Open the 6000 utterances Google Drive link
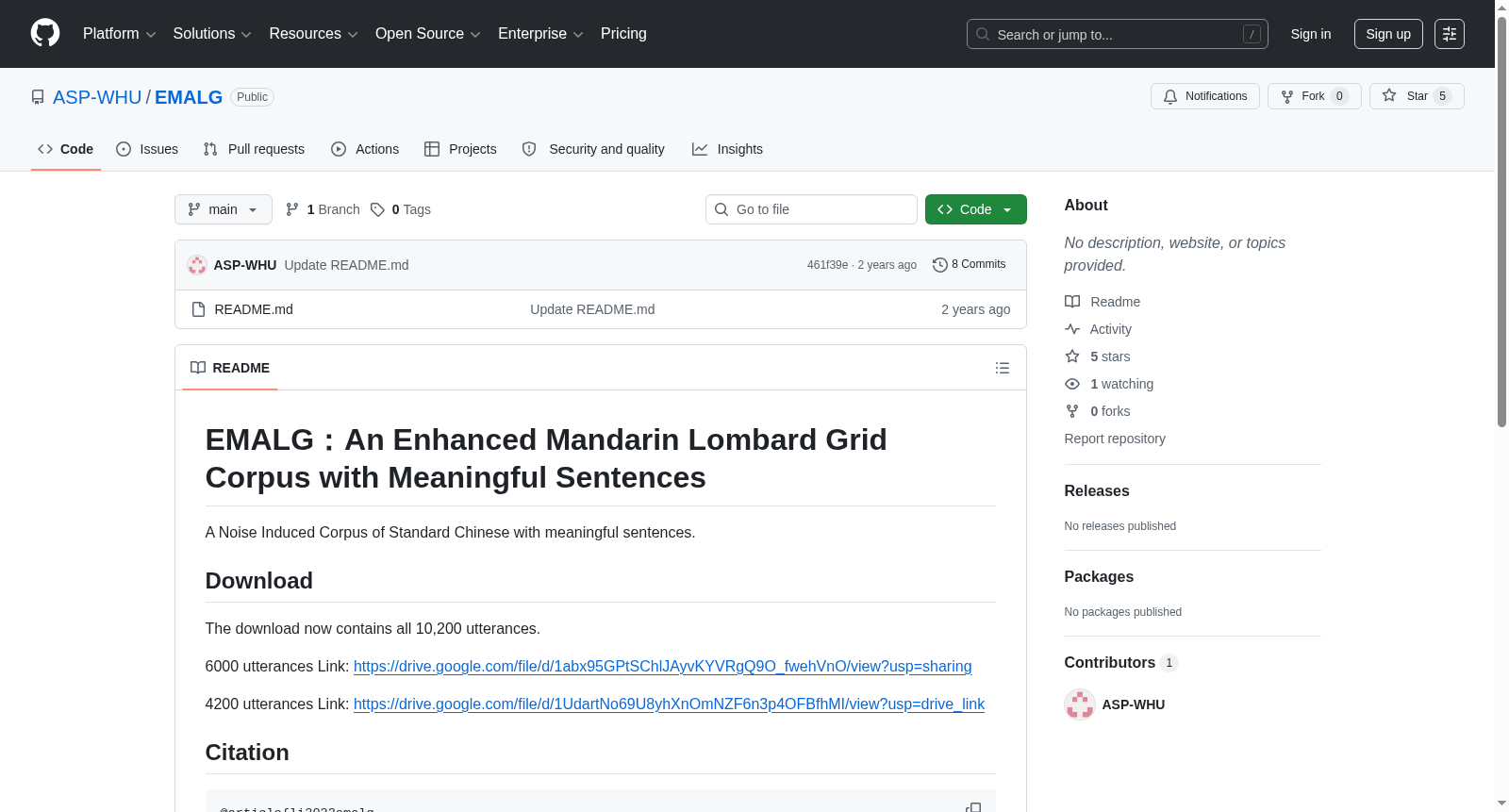The width and height of the screenshot is (1509, 812). (x=662, y=667)
